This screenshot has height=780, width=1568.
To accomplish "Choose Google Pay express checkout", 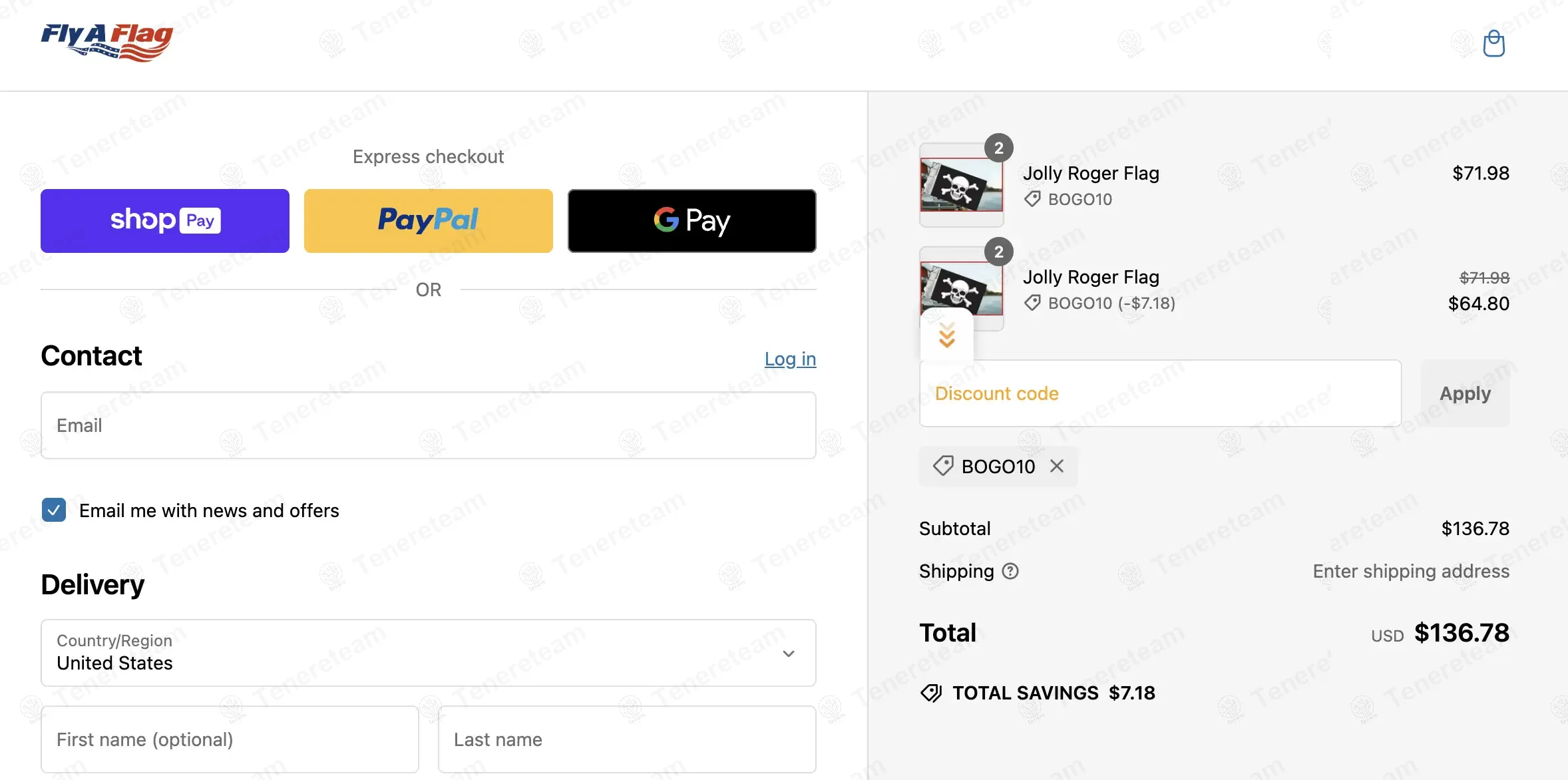I will click(691, 221).
